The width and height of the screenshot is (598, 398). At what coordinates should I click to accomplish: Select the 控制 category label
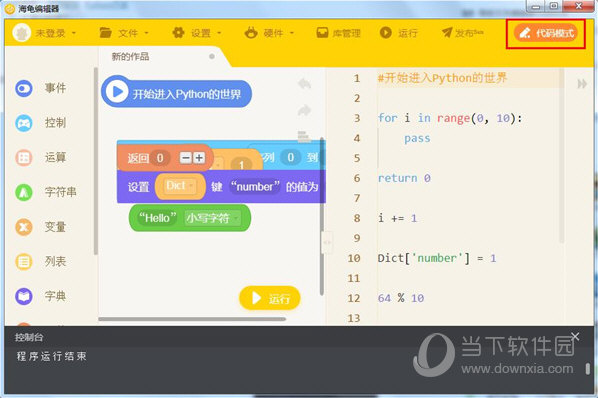click(55, 123)
